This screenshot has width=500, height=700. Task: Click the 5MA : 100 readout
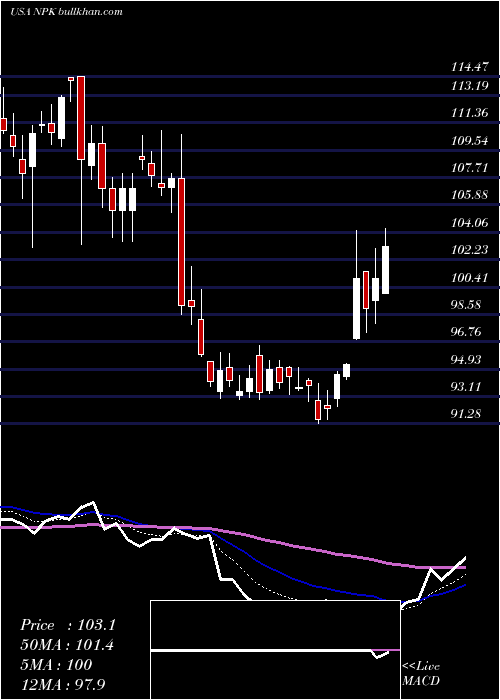pos(56,665)
